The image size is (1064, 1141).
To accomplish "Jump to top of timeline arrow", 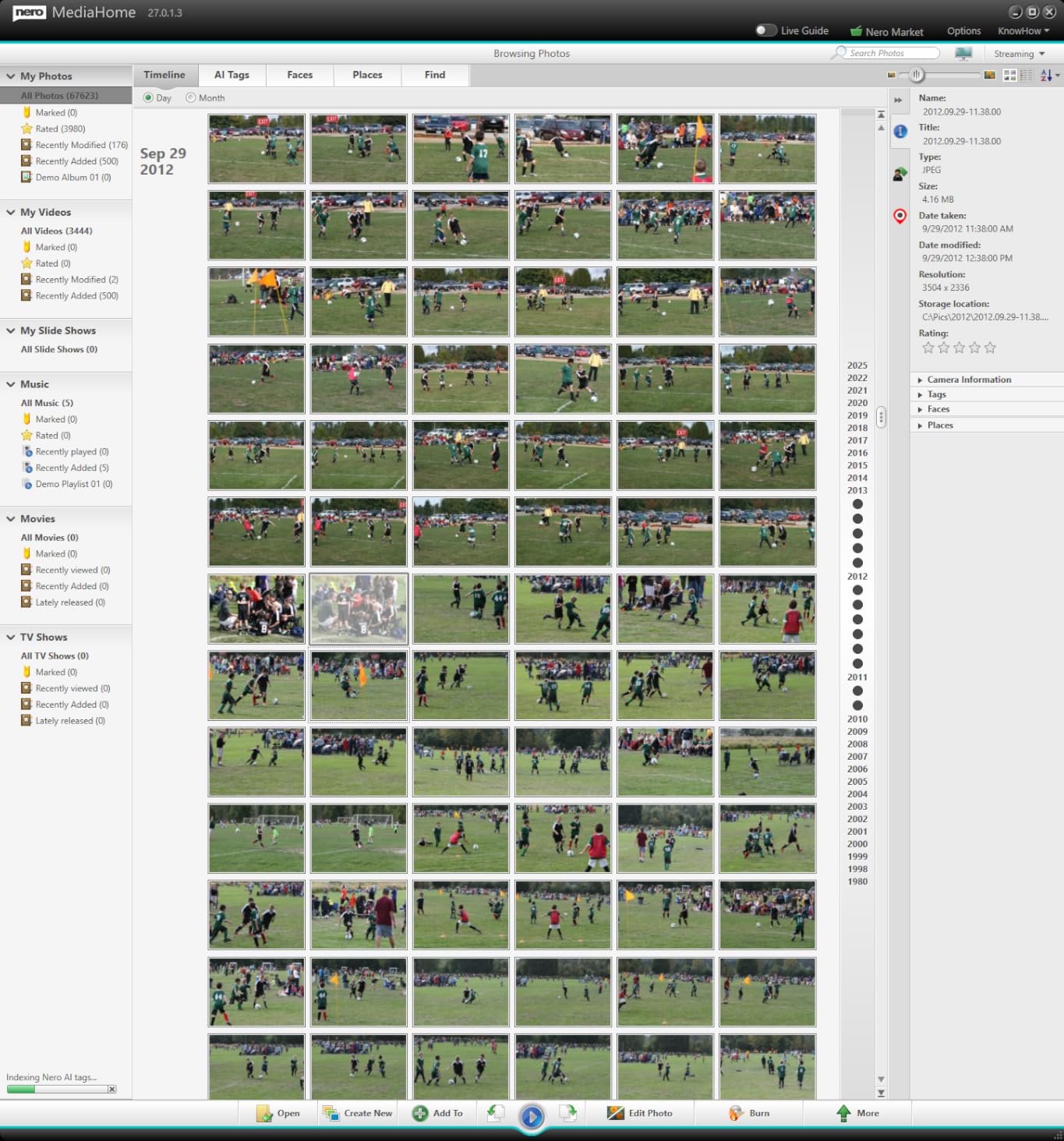I will (x=881, y=115).
